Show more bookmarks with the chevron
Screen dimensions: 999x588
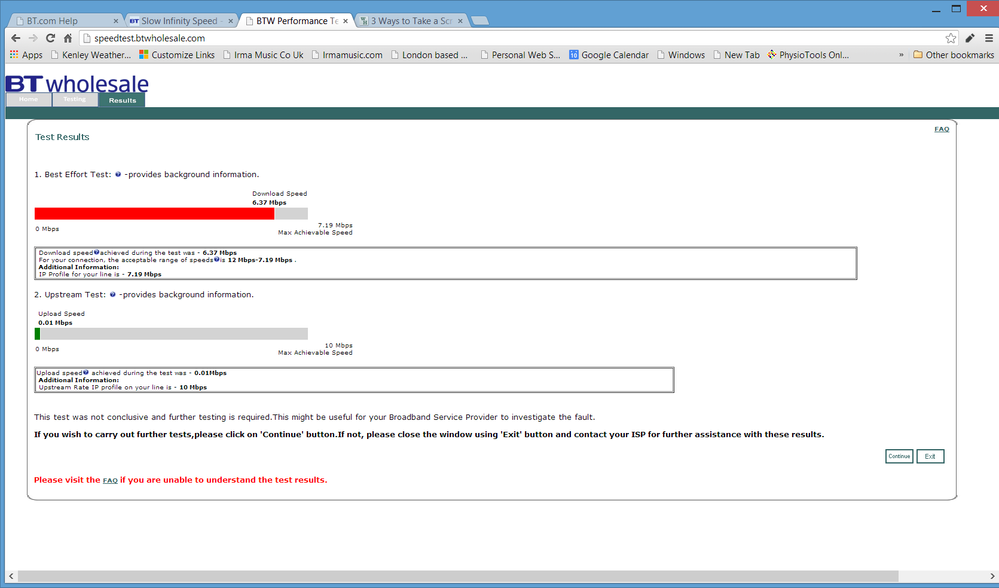[x=901, y=55]
